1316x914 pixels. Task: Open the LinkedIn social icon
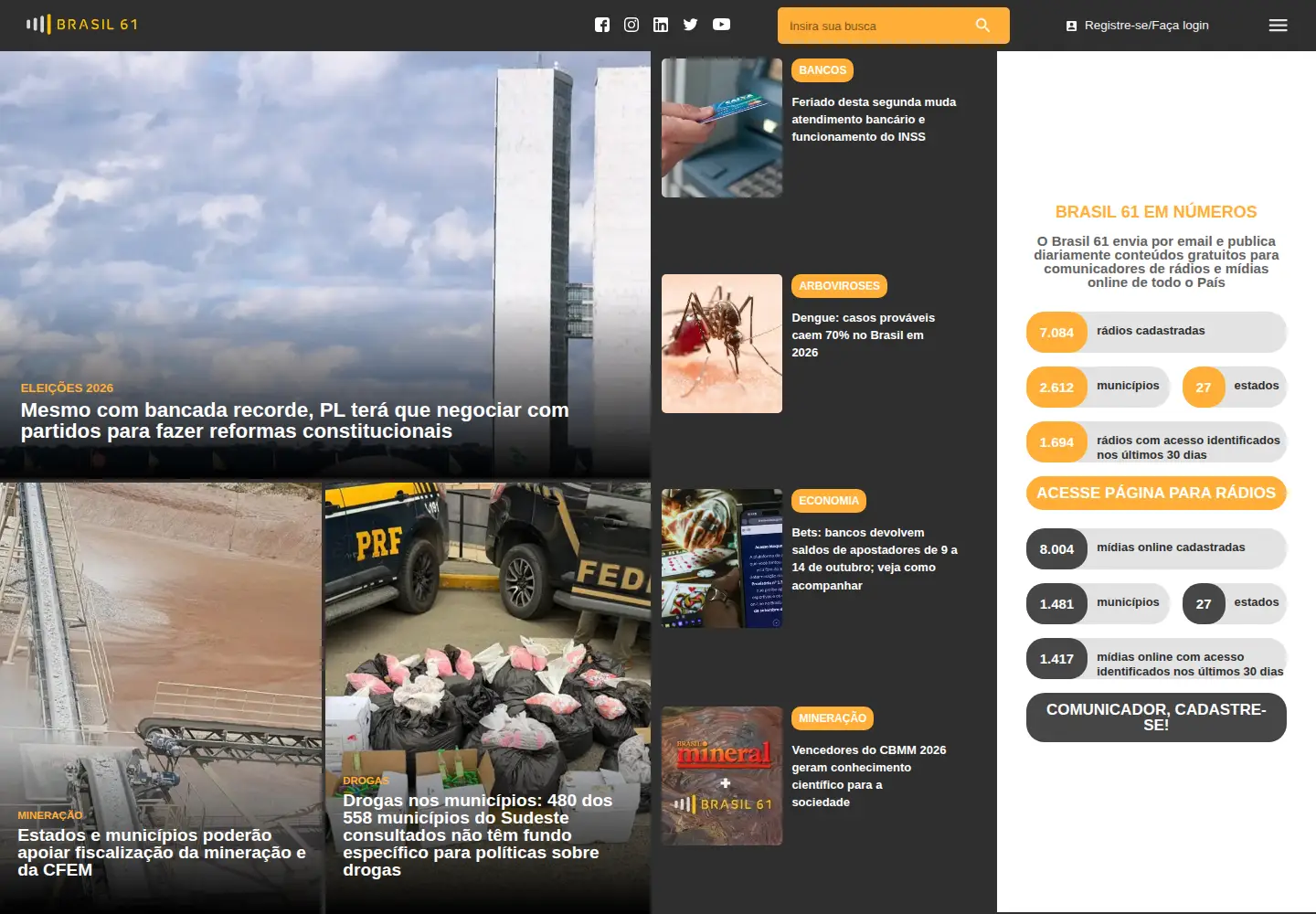click(x=661, y=25)
